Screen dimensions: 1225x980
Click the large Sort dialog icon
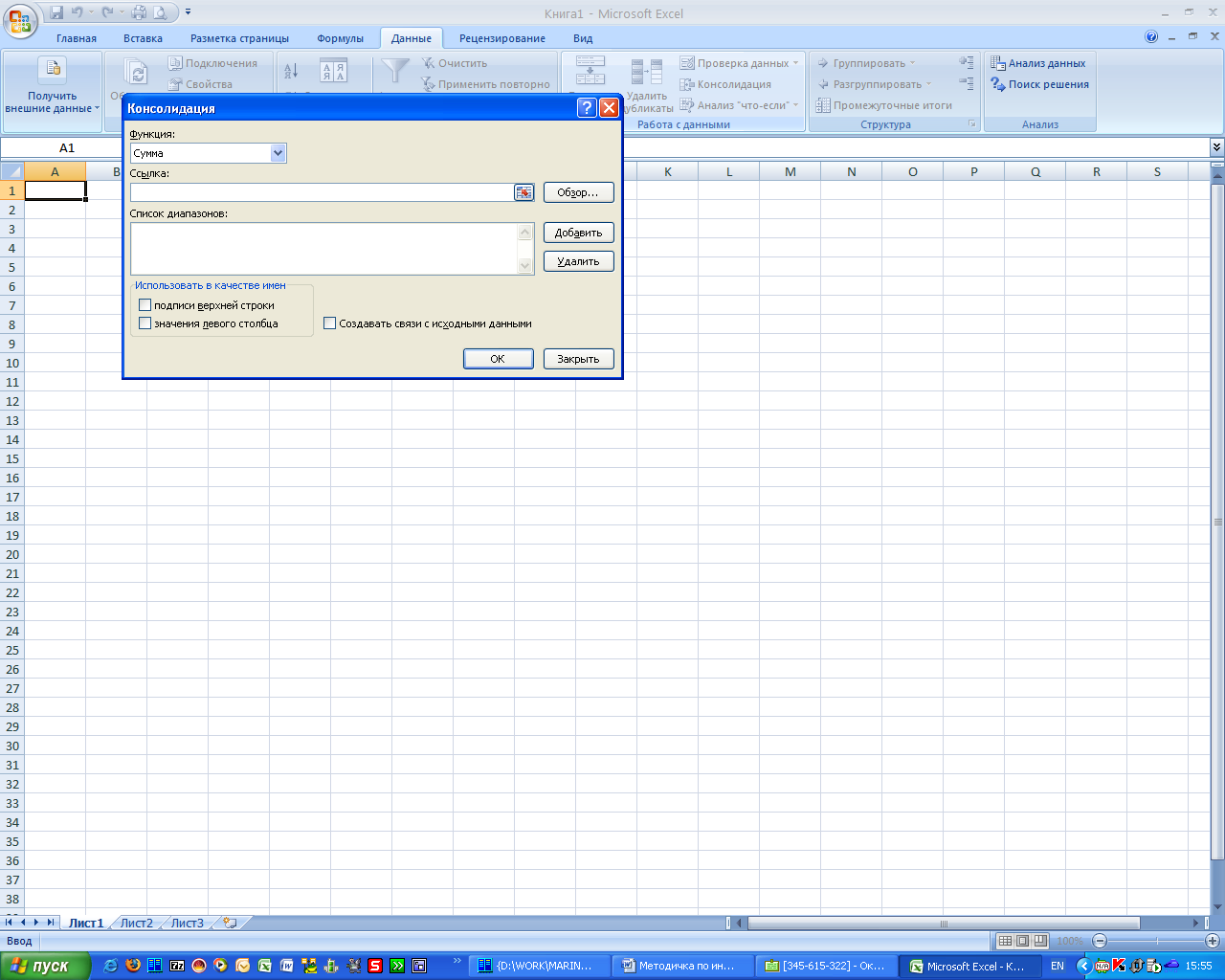(333, 71)
